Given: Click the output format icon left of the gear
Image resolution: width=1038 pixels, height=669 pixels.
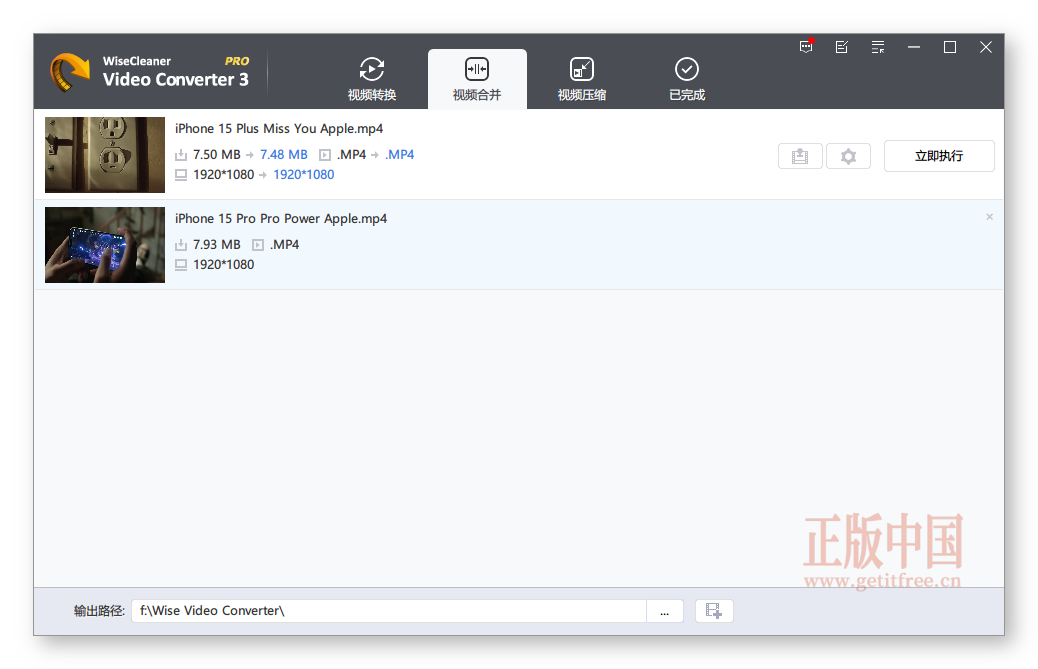Looking at the screenshot, I should click(x=800, y=156).
